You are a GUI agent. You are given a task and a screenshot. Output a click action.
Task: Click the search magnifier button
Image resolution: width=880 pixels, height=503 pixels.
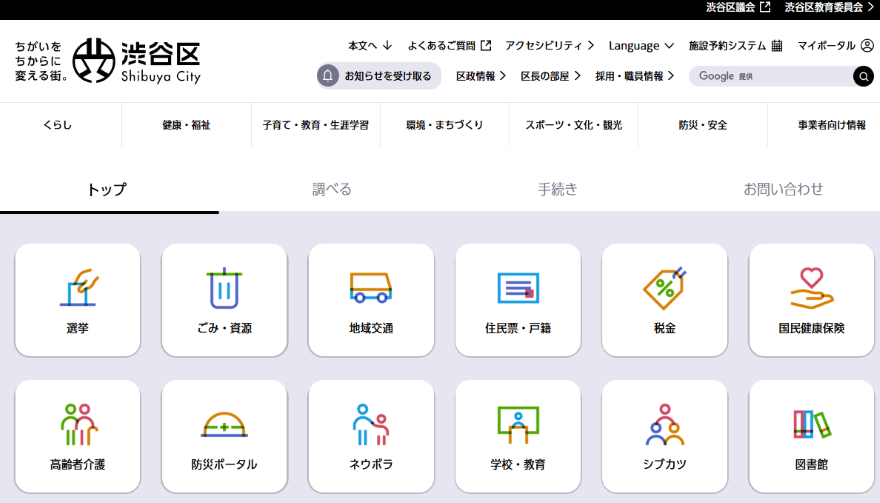click(863, 76)
